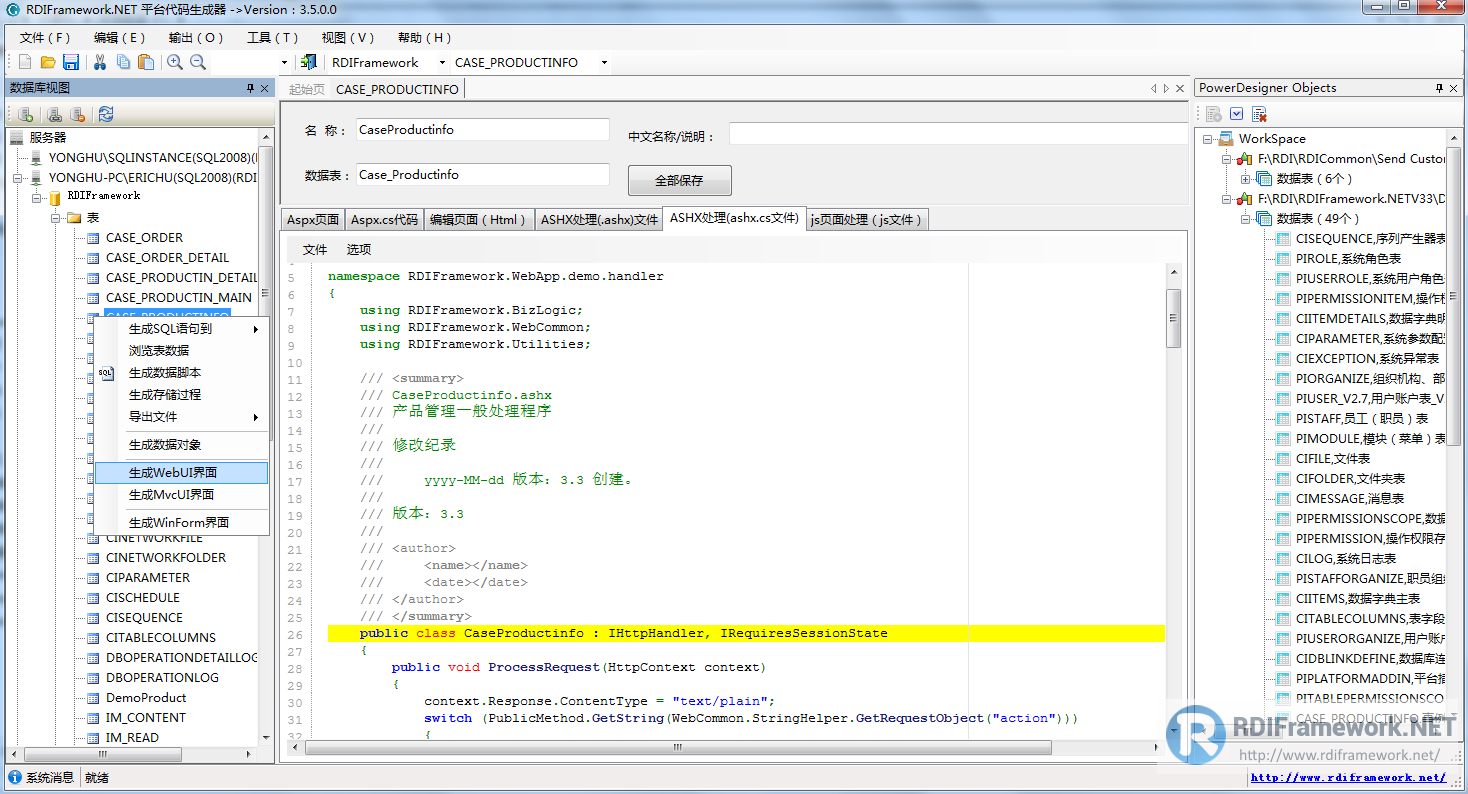Choose 生成MvcUI界面 in context menu

181,495
